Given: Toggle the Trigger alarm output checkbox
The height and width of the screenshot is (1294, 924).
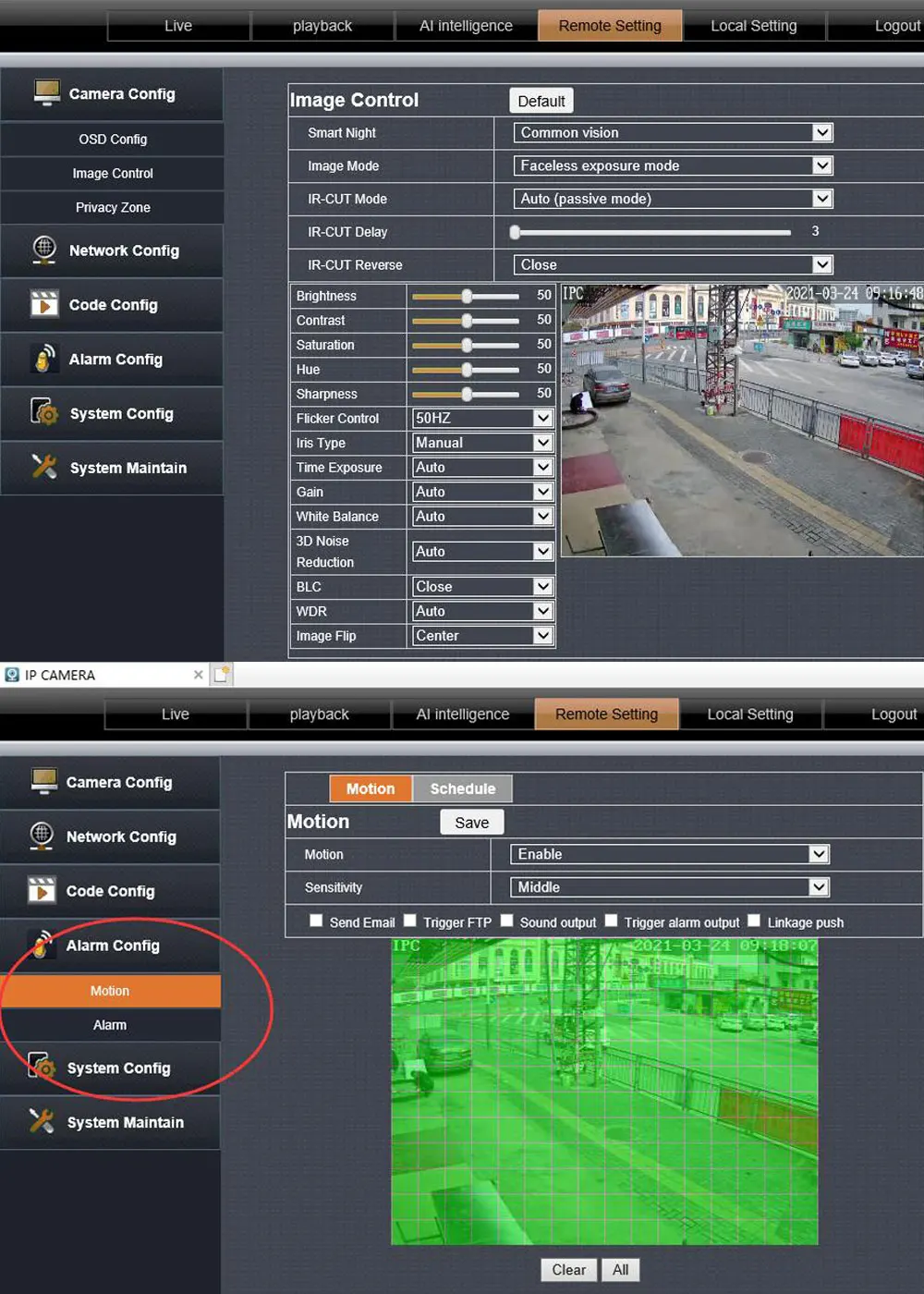Looking at the screenshot, I should point(611,921).
